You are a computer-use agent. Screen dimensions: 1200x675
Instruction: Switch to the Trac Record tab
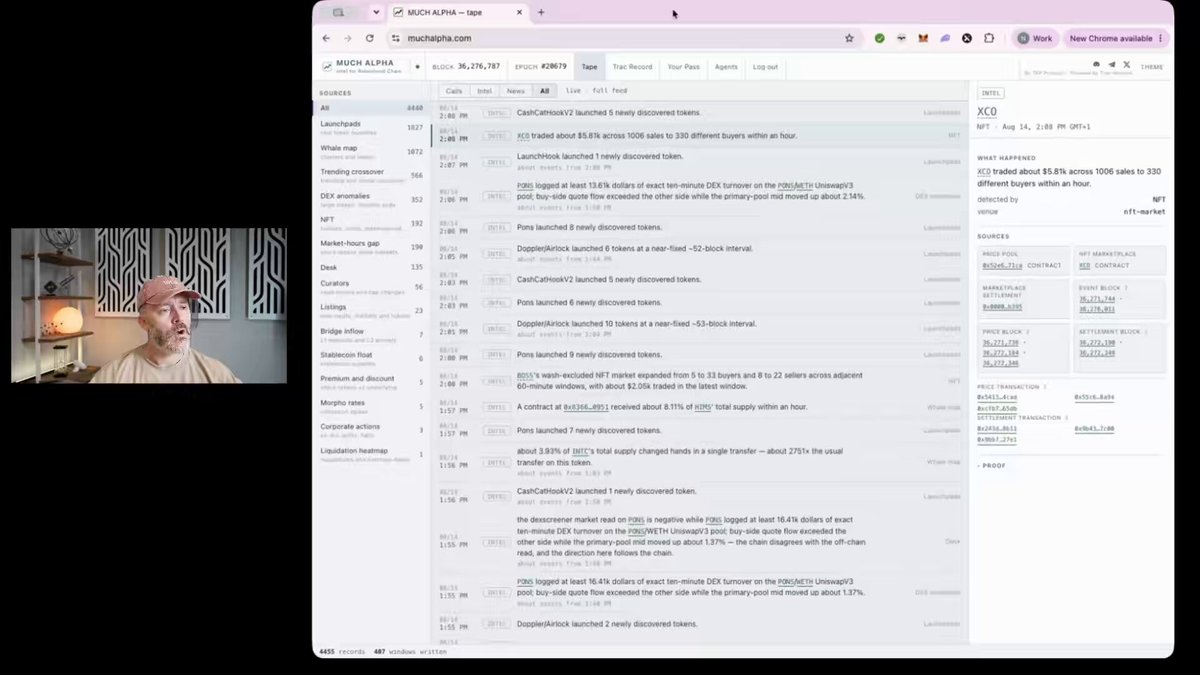click(632, 67)
